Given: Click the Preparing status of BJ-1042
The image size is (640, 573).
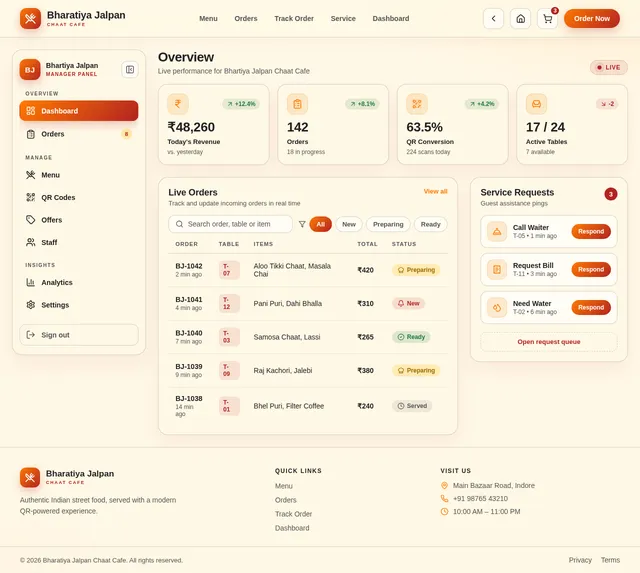Looking at the screenshot, I should (416, 270).
